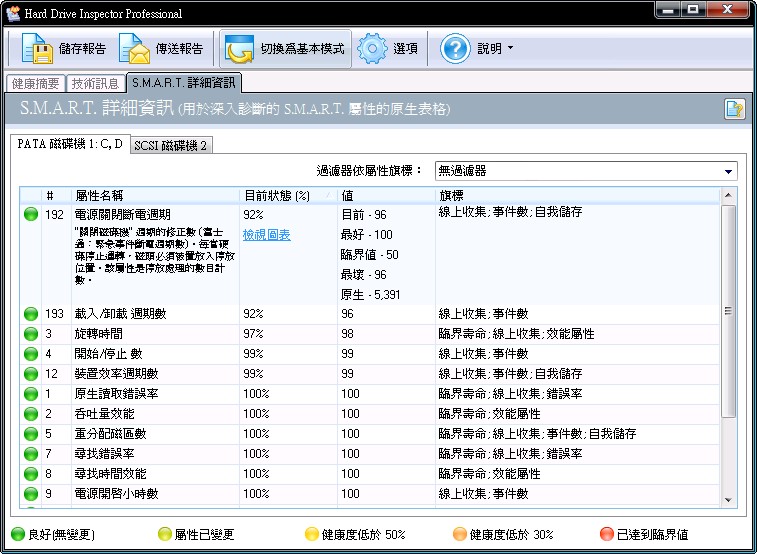Click the 儲存報告 save report icon
This screenshot has width=757, height=554.
[x=37, y=48]
